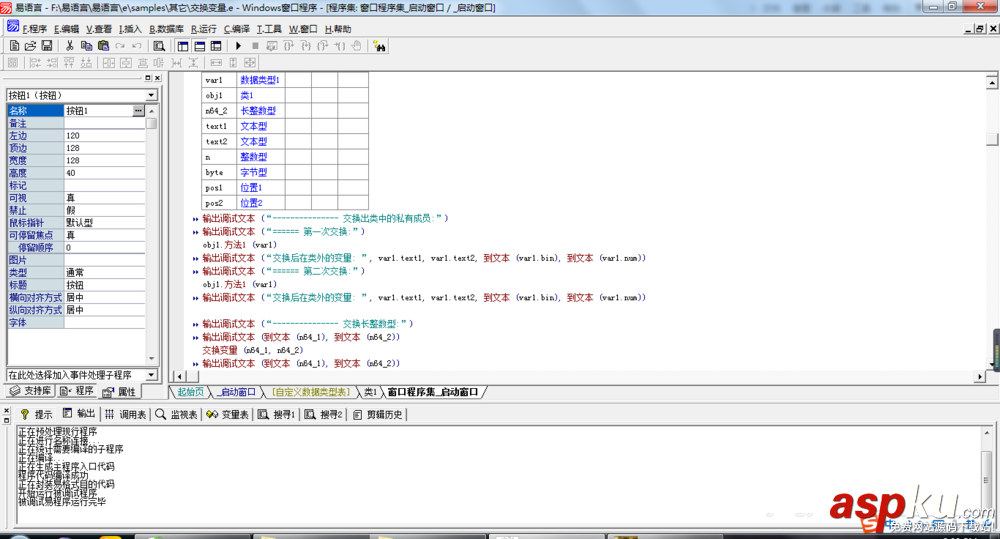The height and width of the screenshot is (539, 1000).
Task: Click the Copy toolbar icon
Action: click(x=86, y=46)
